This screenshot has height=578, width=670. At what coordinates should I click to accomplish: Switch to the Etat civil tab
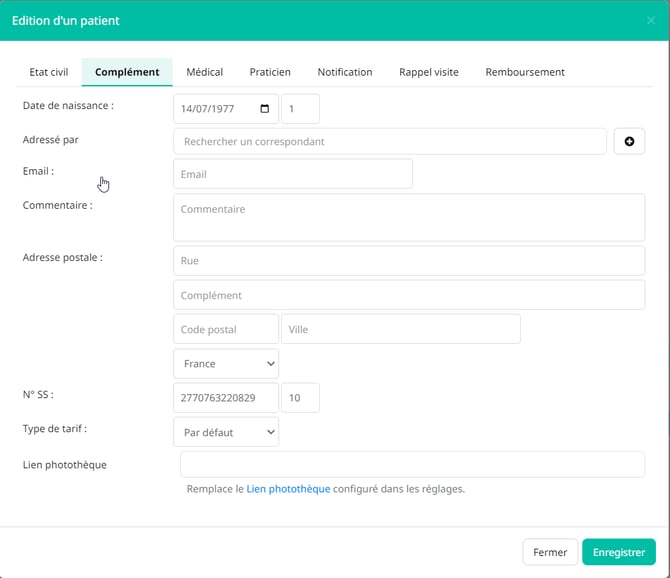tap(48, 72)
